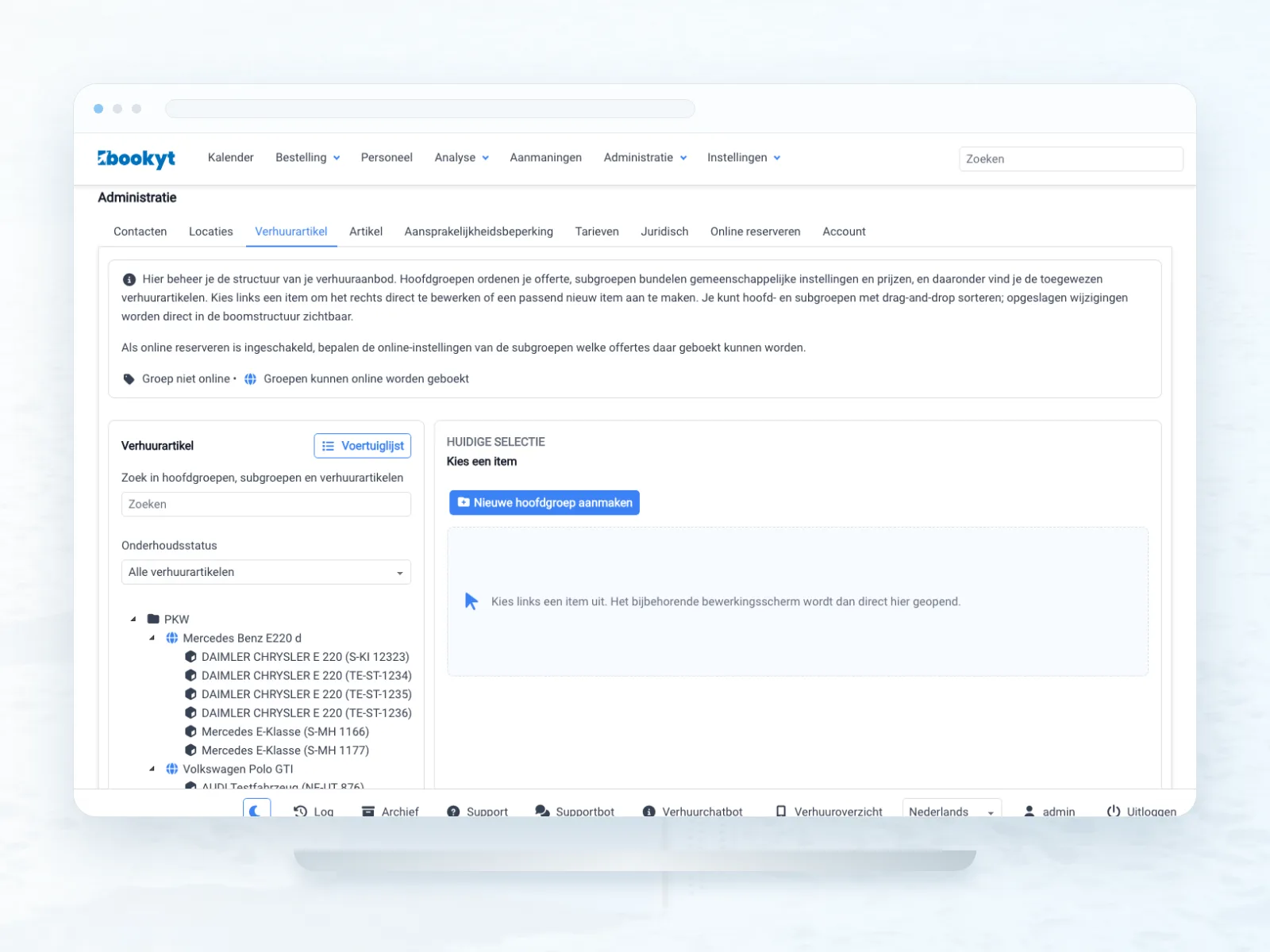Switch to the Aansprakelijkheidsbeperking tab
Screen dimensions: 1270x952
point(479,232)
